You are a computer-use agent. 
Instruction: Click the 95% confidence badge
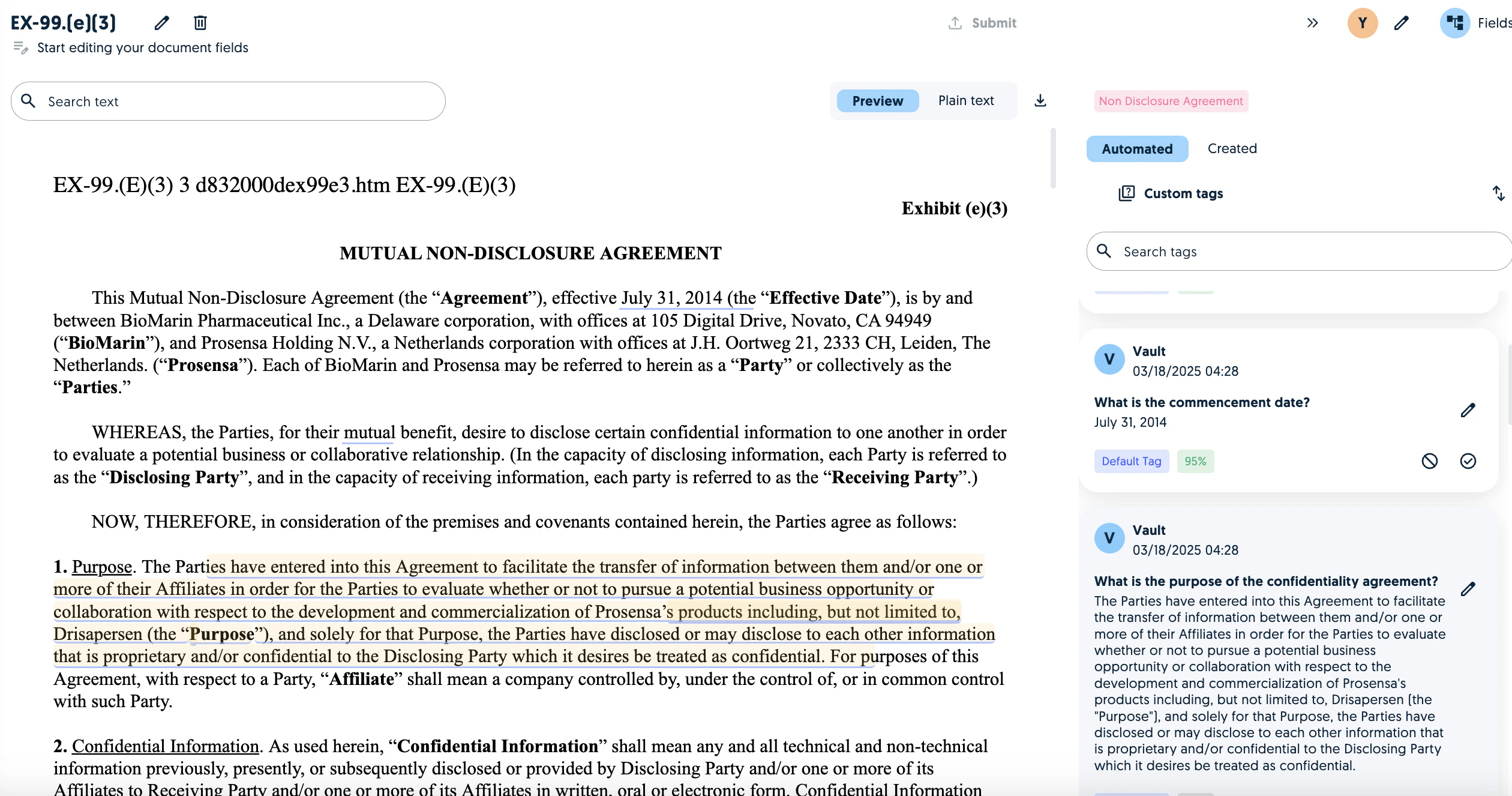1195,461
